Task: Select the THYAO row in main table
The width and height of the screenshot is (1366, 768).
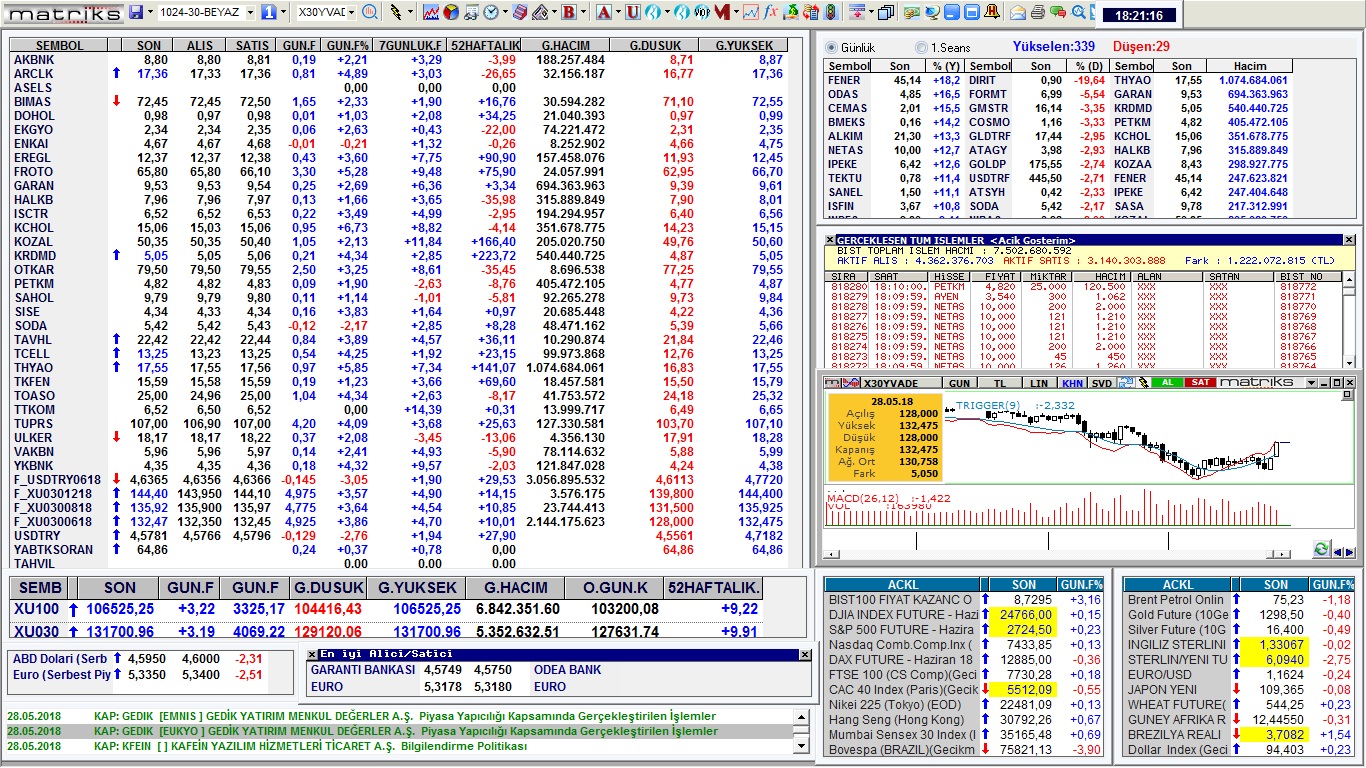Action: (x=398, y=368)
